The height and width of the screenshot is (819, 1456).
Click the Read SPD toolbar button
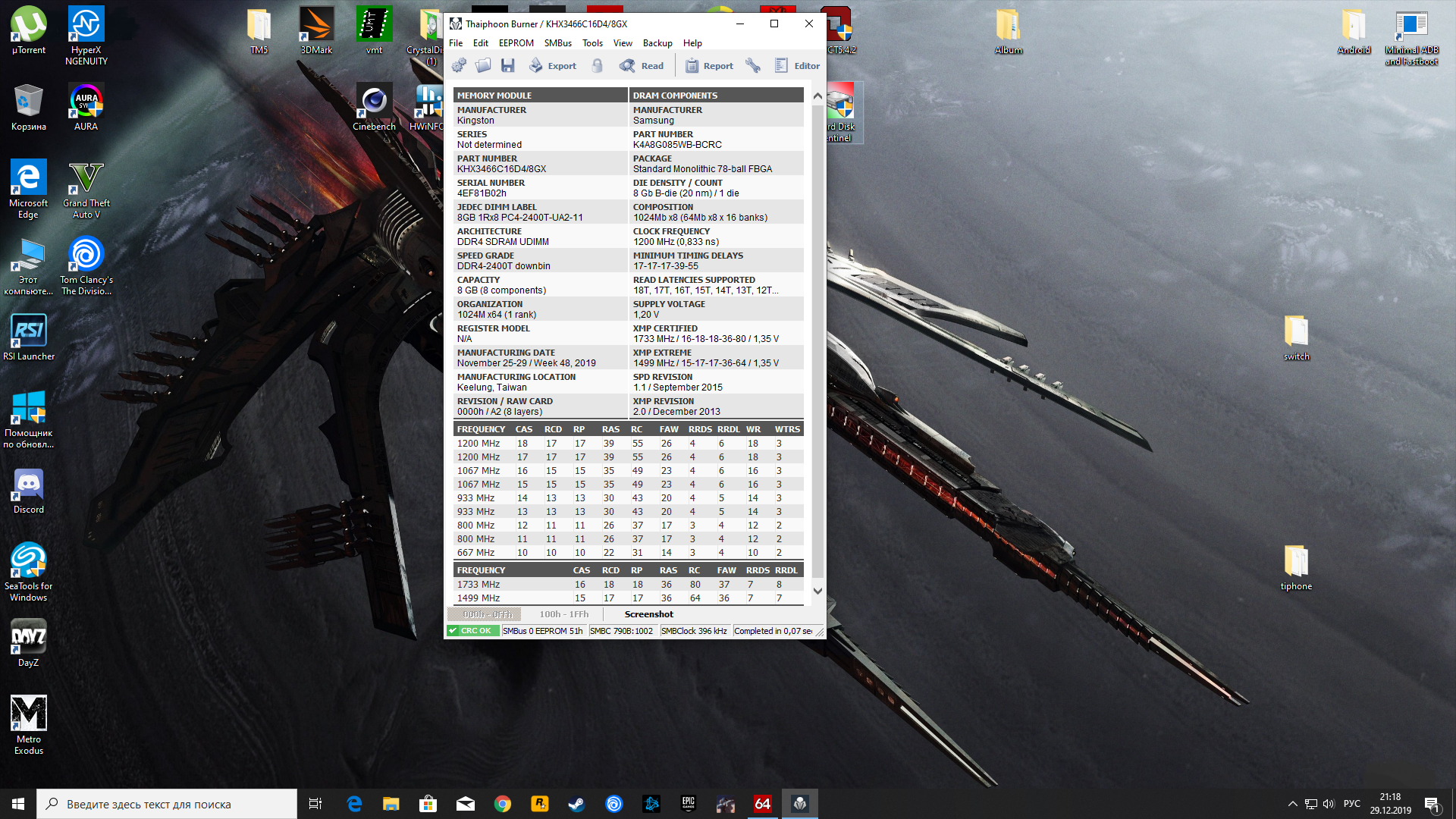click(x=642, y=66)
